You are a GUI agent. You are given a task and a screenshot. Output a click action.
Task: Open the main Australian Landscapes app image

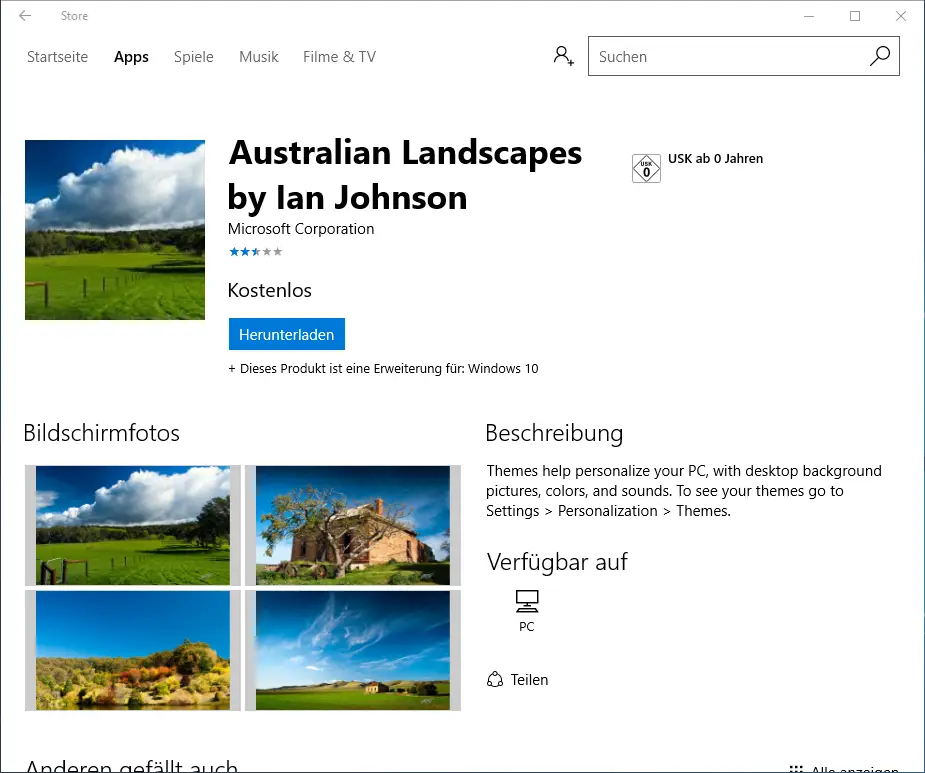click(115, 230)
